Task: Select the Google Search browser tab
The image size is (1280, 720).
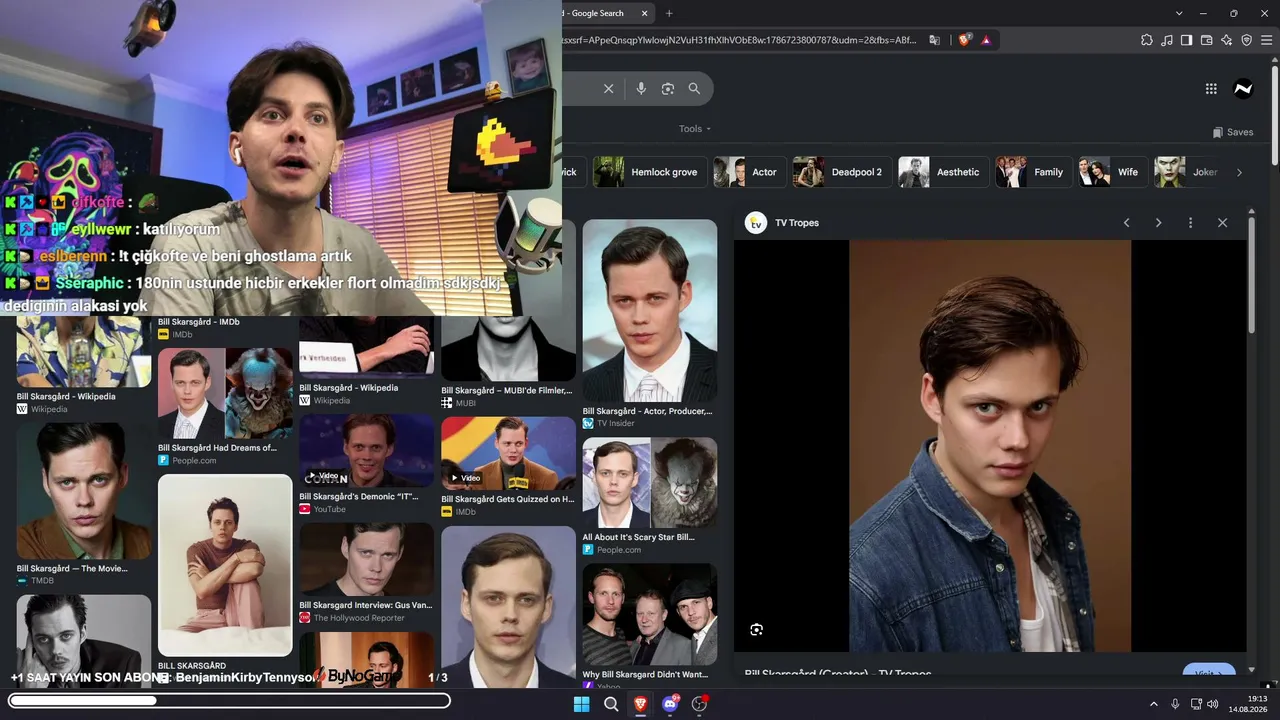Action: pos(599,13)
